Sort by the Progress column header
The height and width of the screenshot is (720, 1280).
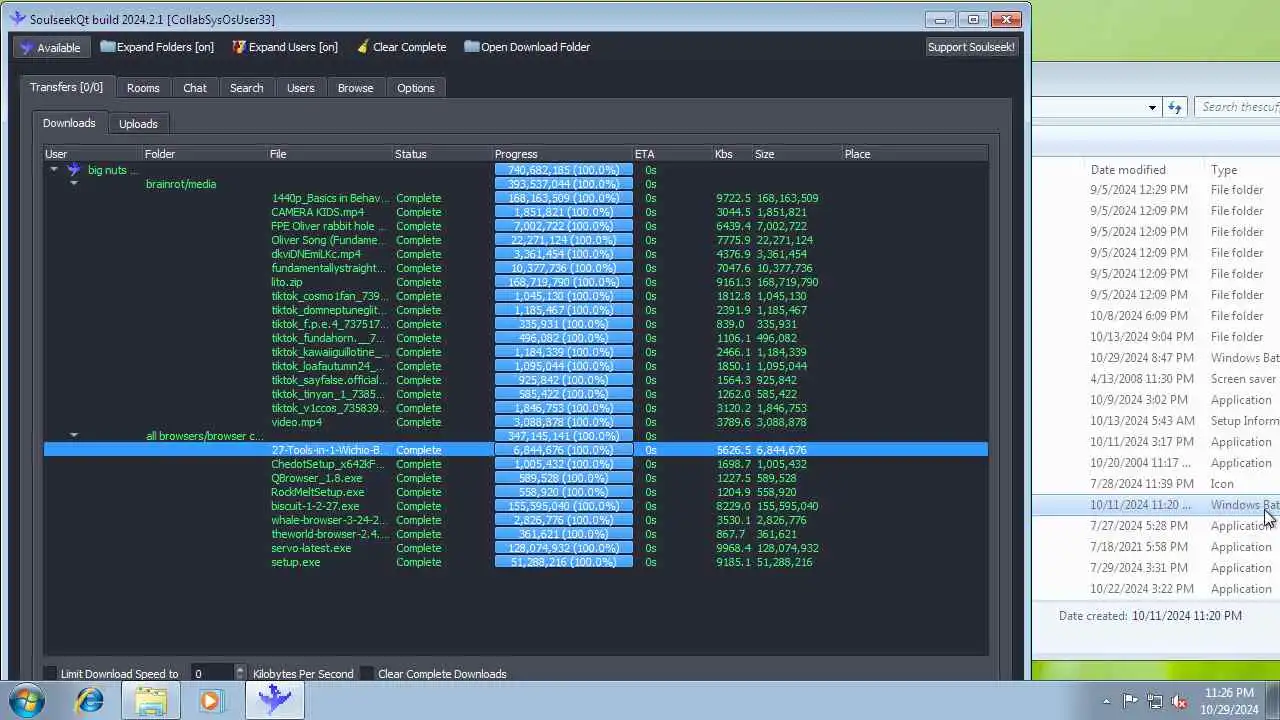[563, 154]
